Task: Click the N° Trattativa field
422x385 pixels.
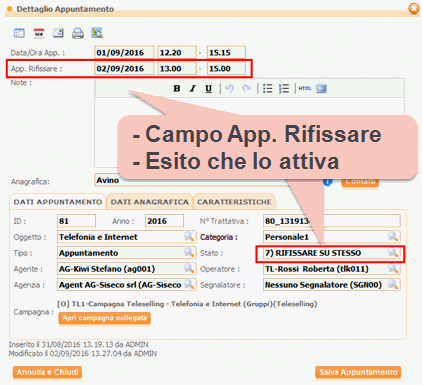Action: point(332,221)
